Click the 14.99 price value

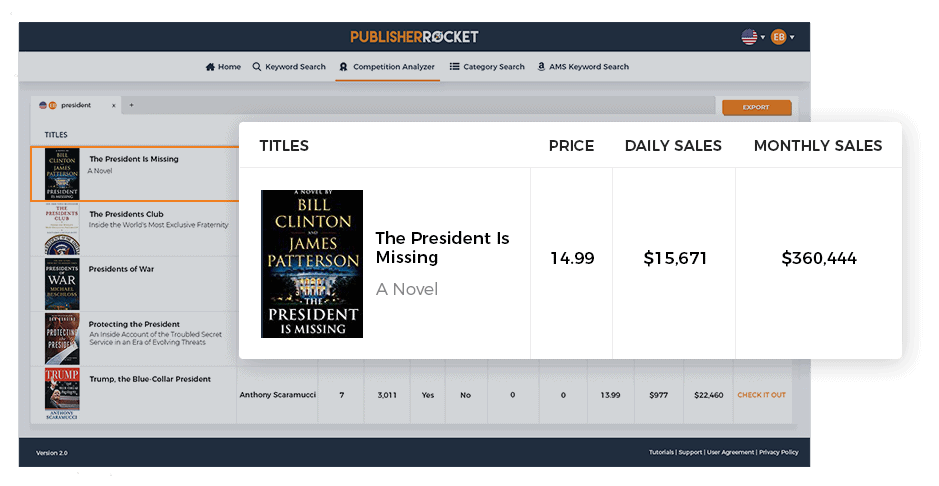[x=572, y=258]
